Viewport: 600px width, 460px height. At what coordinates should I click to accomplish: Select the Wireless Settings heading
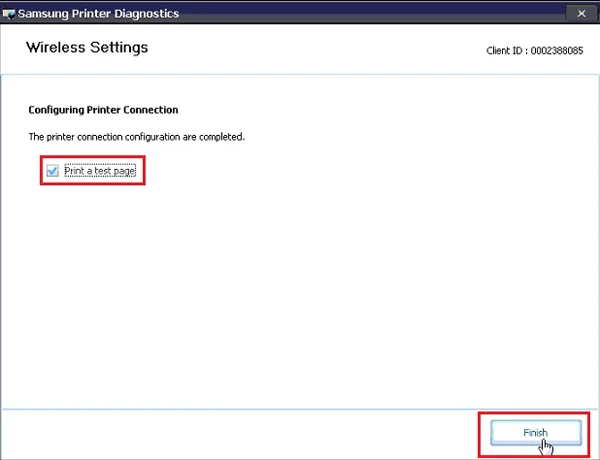[x=87, y=47]
